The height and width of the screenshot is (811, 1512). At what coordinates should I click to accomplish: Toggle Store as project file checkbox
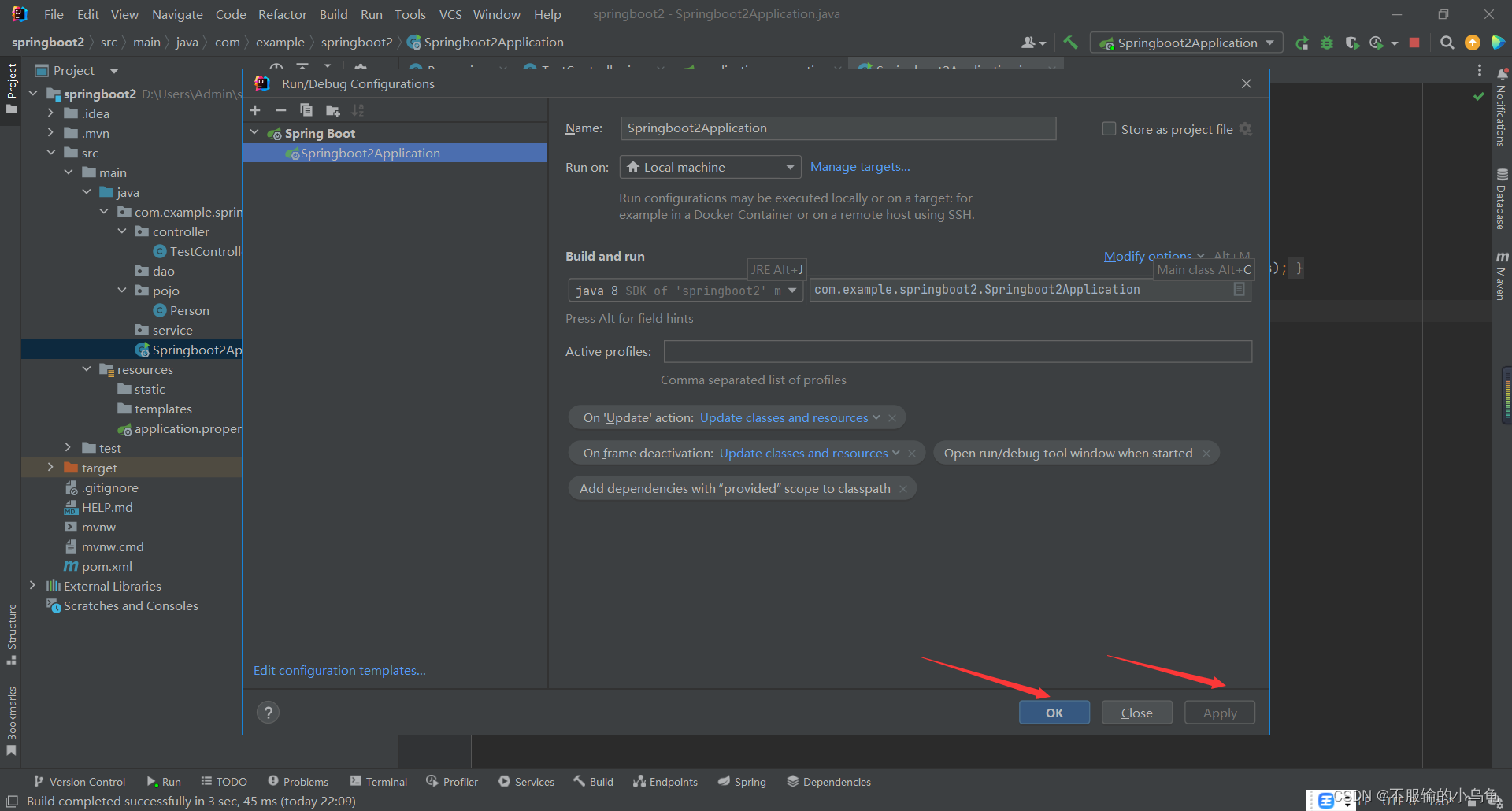[1109, 128]
